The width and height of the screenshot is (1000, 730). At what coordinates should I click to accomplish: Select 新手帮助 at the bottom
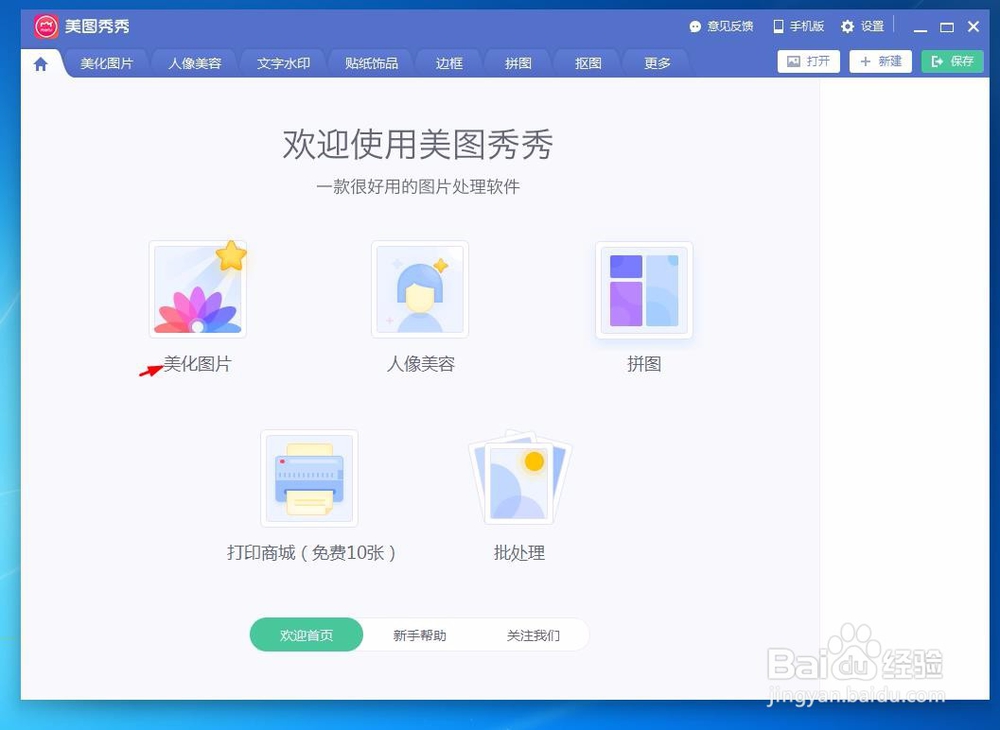[x=420, y=636]
